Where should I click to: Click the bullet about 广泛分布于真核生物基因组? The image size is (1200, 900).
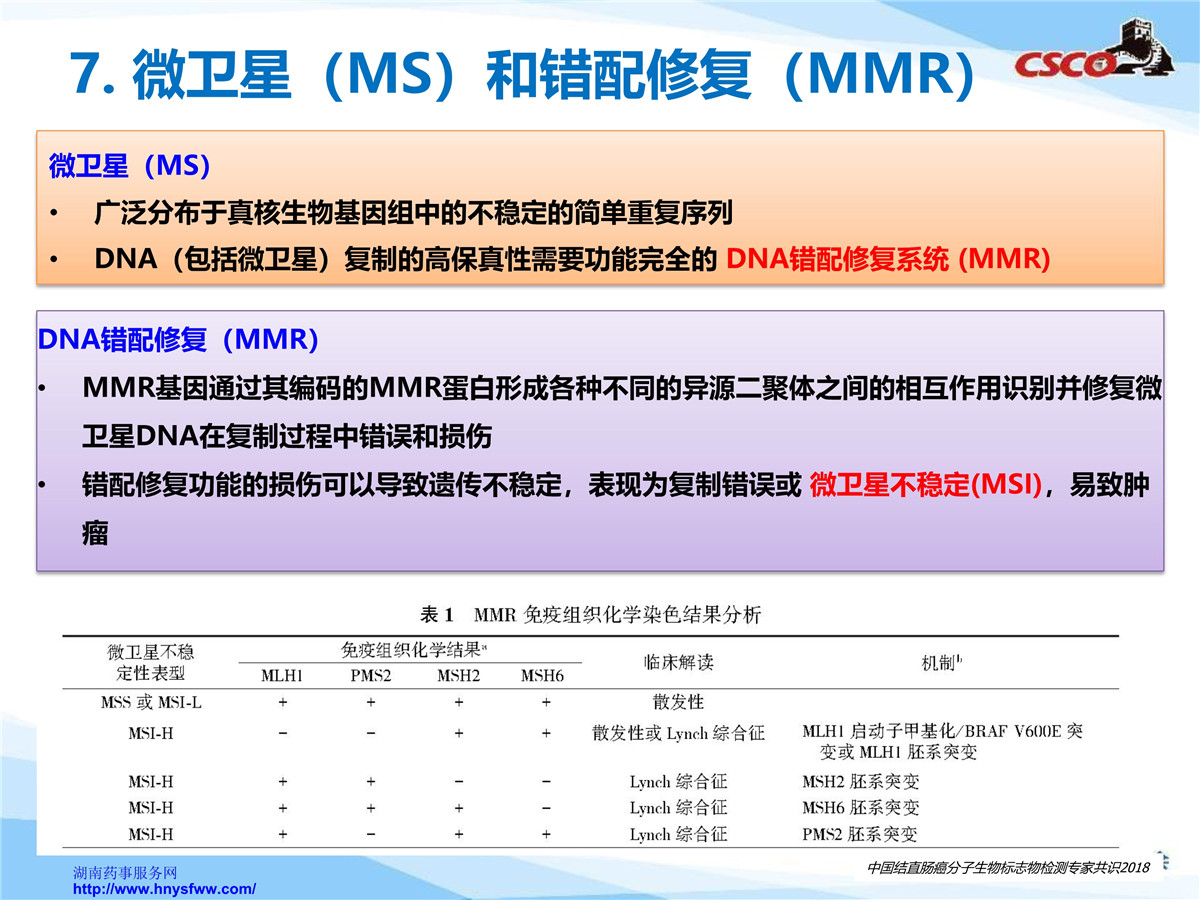414,213
